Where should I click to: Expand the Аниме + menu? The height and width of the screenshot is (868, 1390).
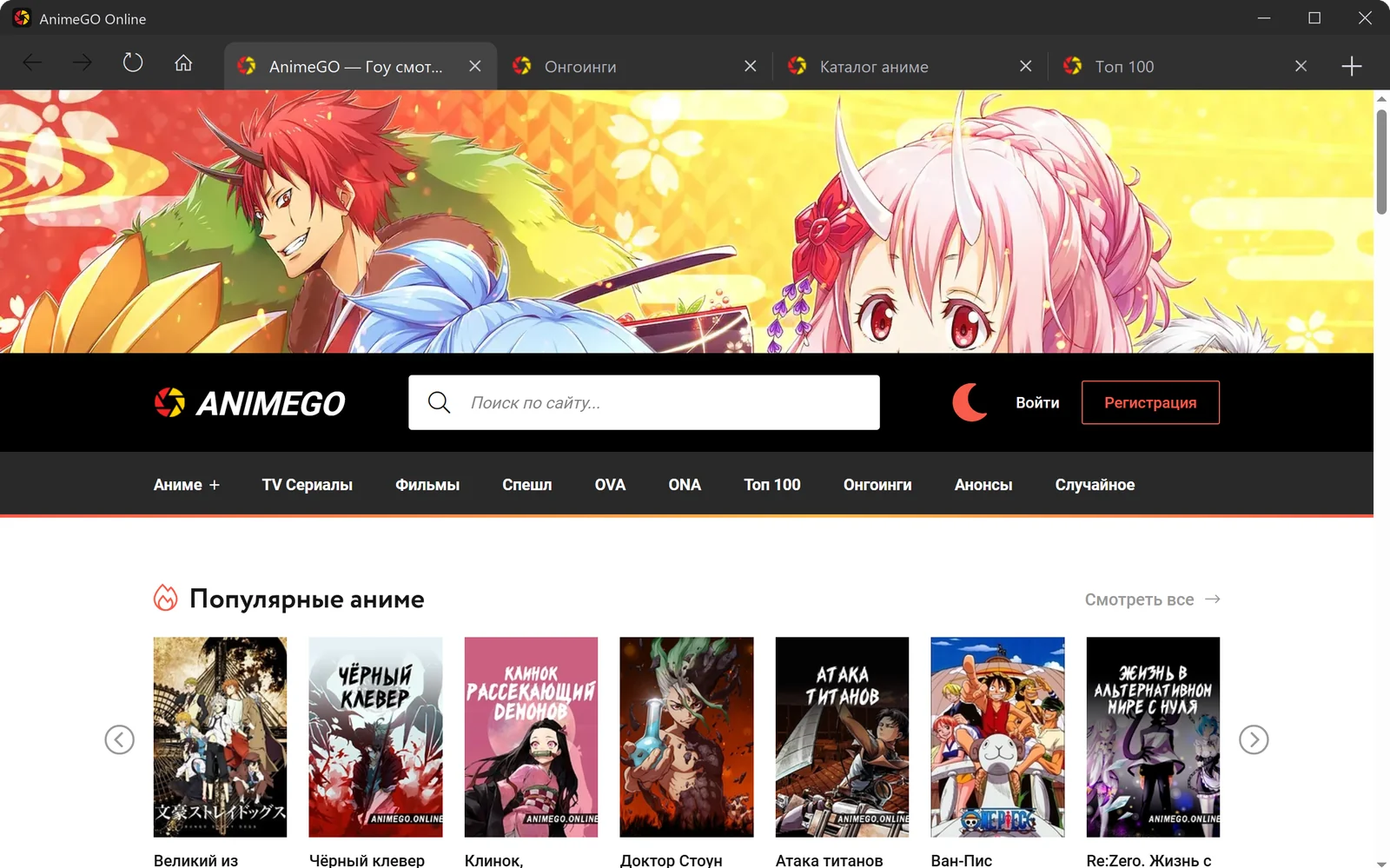tap(187, 485)
